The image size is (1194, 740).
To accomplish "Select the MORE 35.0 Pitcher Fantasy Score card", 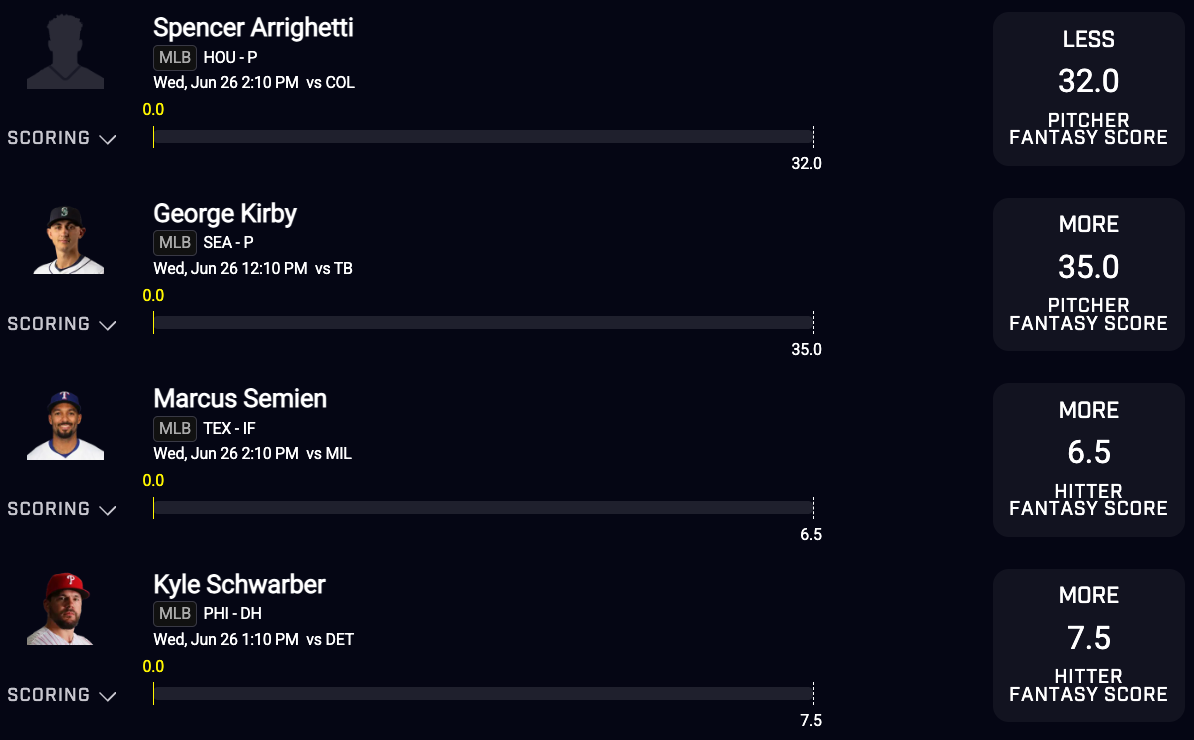I will tap(1088, 275).
